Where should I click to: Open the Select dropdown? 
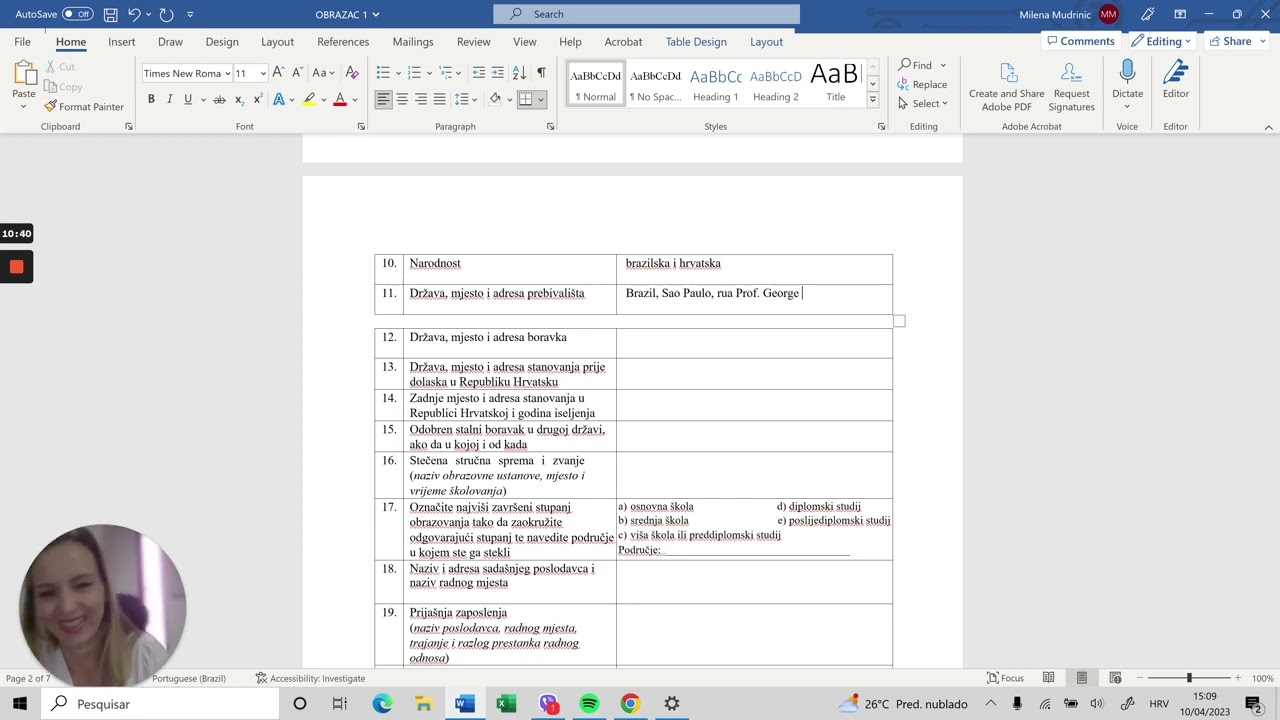[x=922, y=103]
